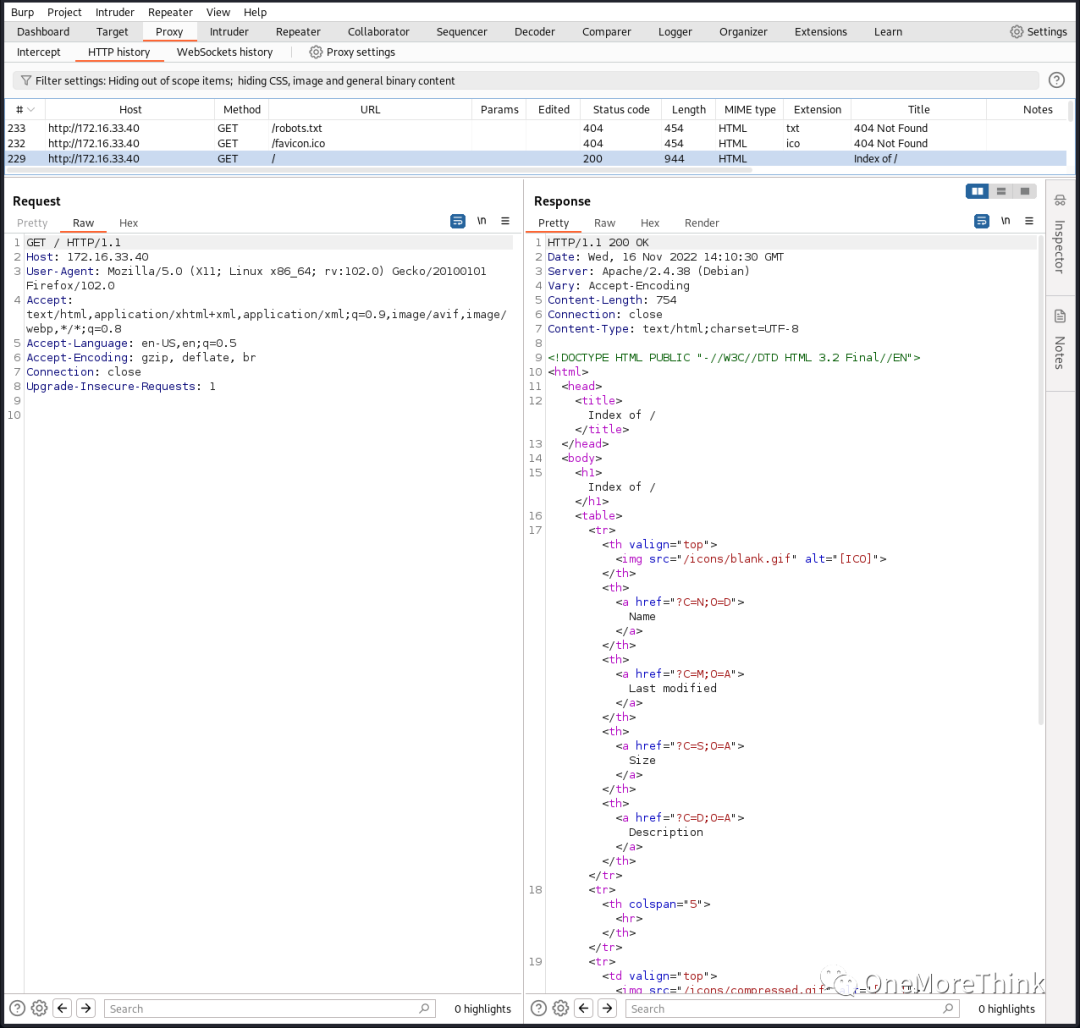Select combined tabbed layout view icon
This screenshot has width=1080, height=1028.
click(1025, 191)
